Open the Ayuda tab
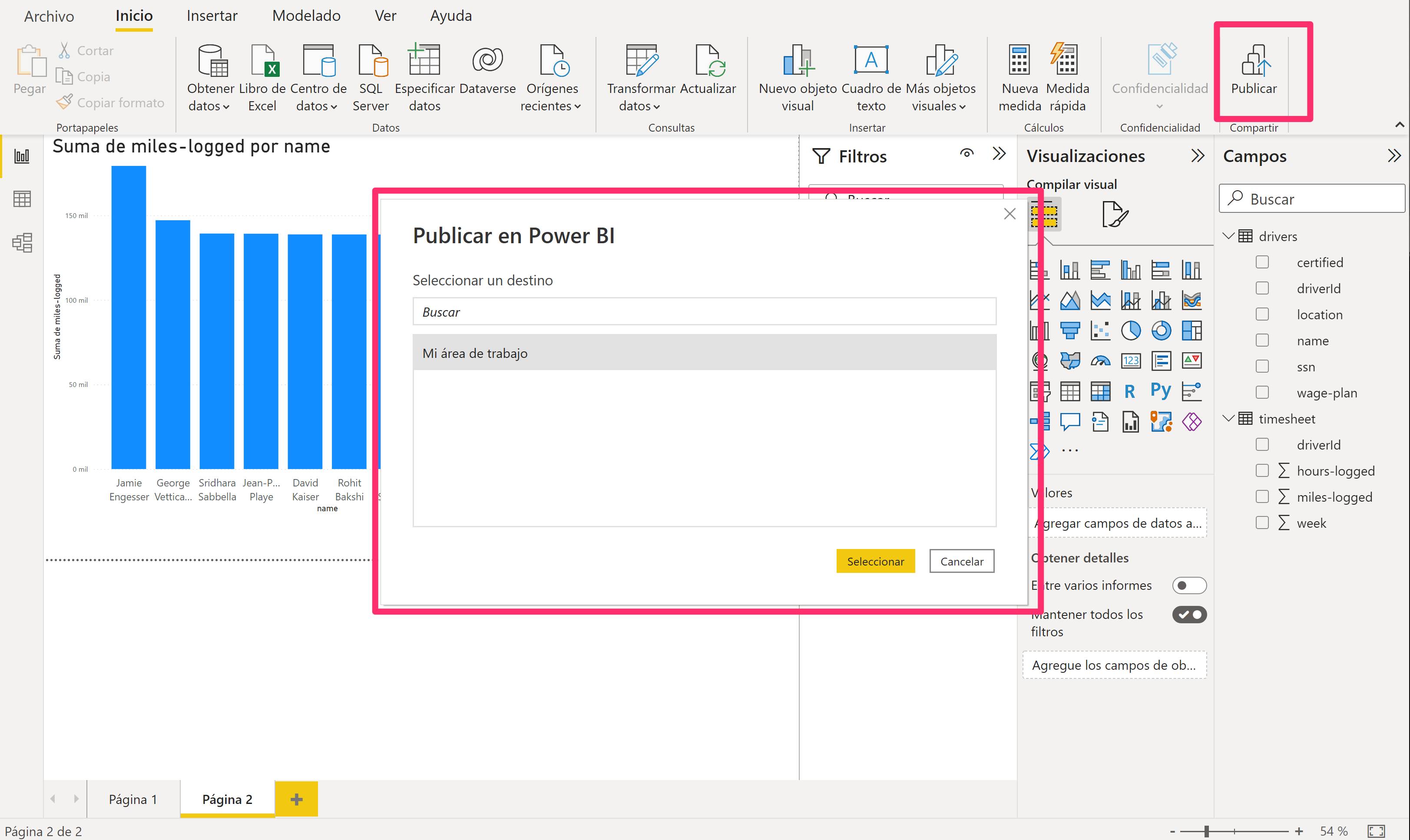The height and width of the screenshot is (840, 1410). 450,16
